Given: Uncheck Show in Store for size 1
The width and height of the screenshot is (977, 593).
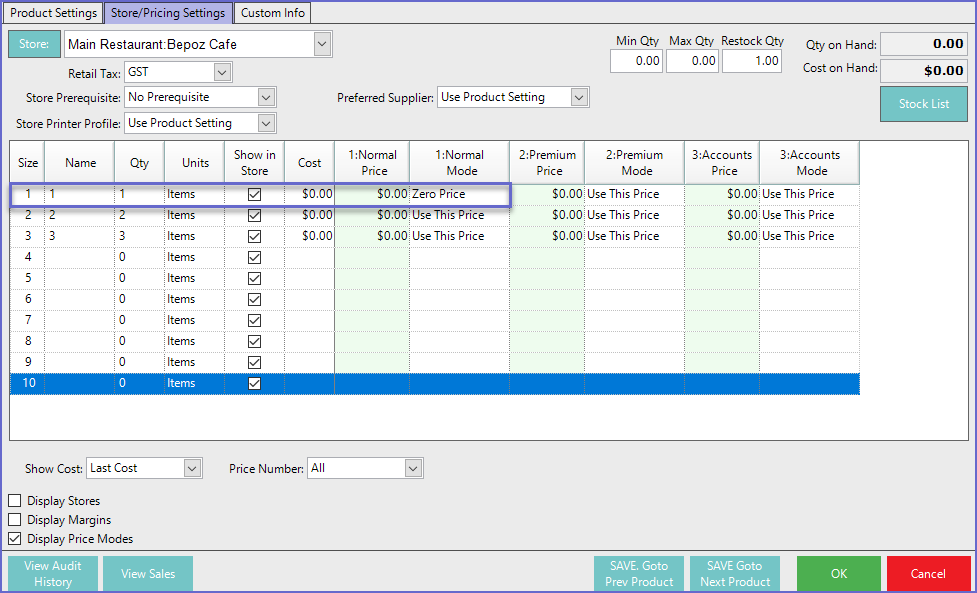Looking at the screenshot, I should [x=254, y=194].
